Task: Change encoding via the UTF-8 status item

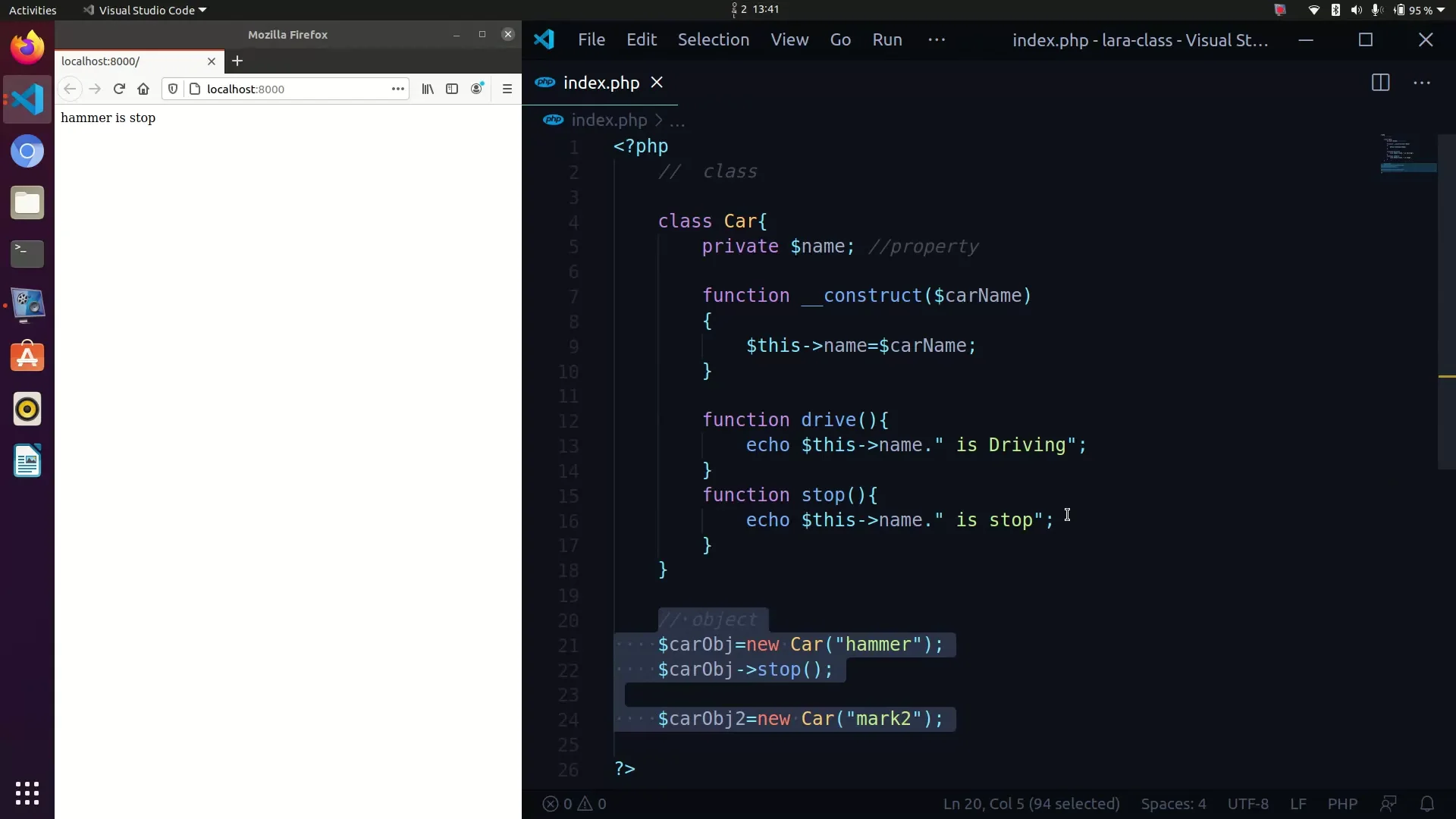Action: (1247, 804)
